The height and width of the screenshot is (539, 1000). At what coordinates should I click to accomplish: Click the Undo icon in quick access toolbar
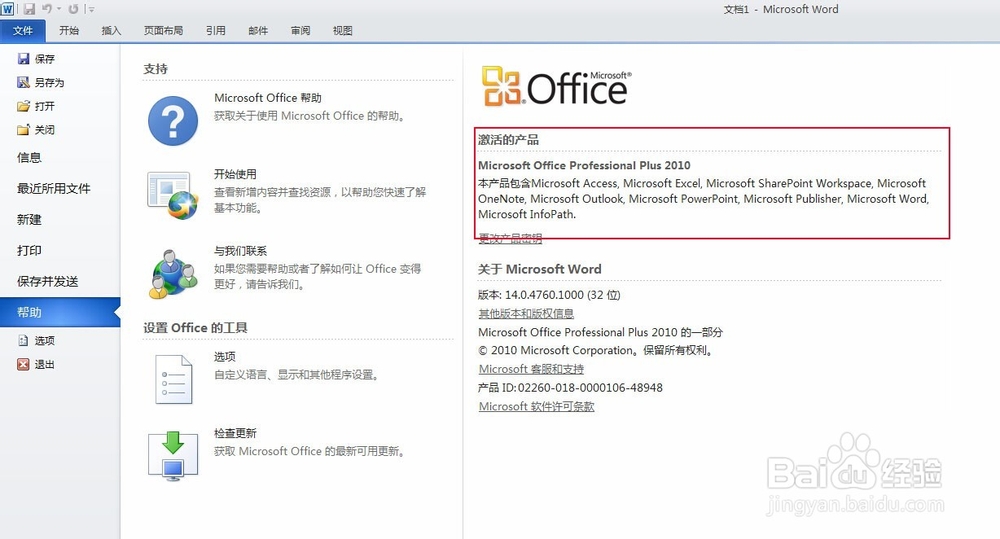(47, 9)
